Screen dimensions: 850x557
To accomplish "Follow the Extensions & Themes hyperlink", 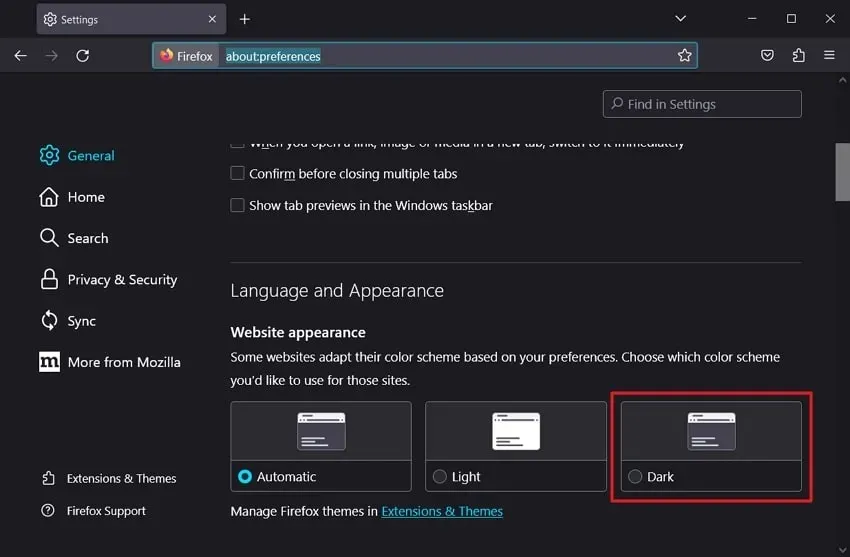I will click(442, 511).
